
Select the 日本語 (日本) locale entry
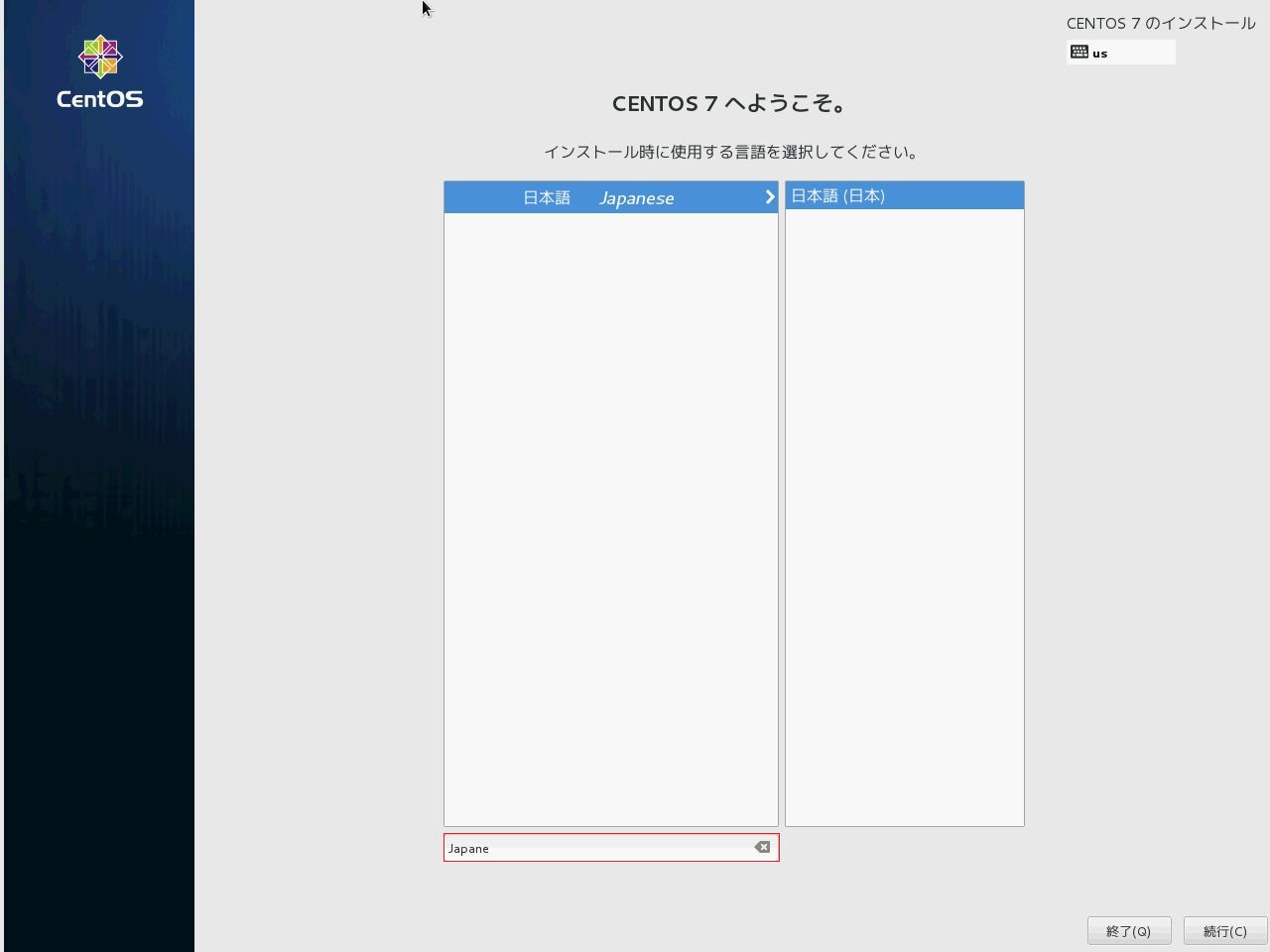click(x=905, y=195)
